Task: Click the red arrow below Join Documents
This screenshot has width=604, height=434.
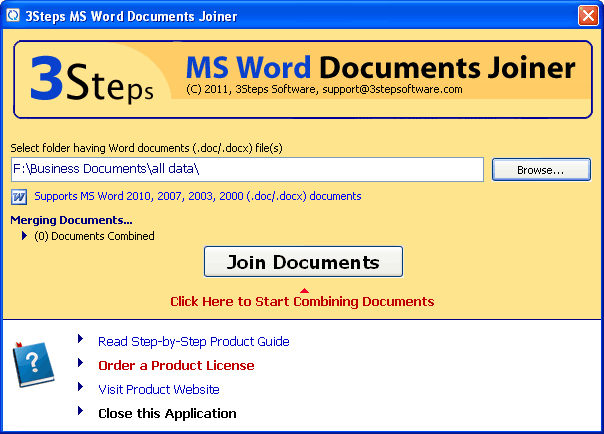Action: pos(304,290)
